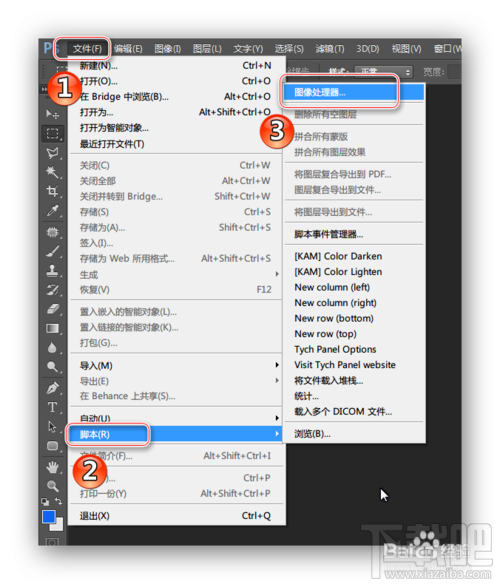Expand the 自动(U) submenu
This screenshot has width=500, height=584.
coord(176,418)
